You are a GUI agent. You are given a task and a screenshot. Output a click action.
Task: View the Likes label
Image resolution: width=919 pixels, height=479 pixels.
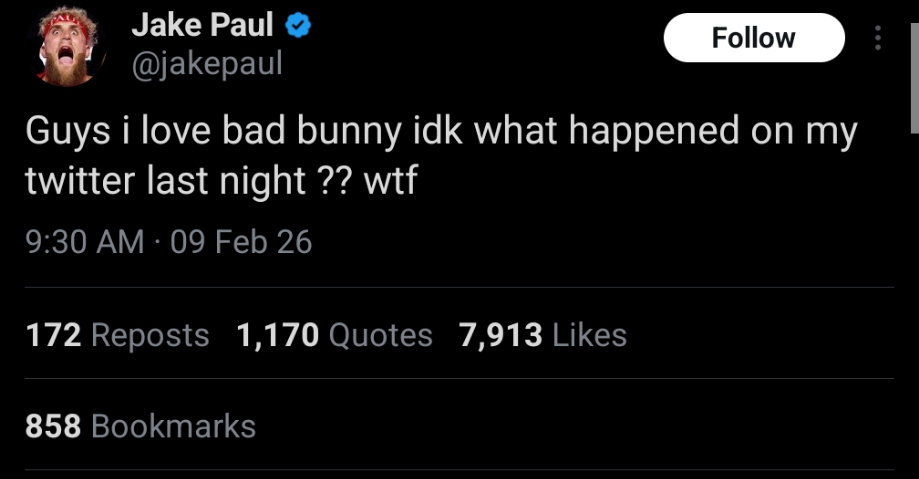pyautogui.click(x=590, y=335)
